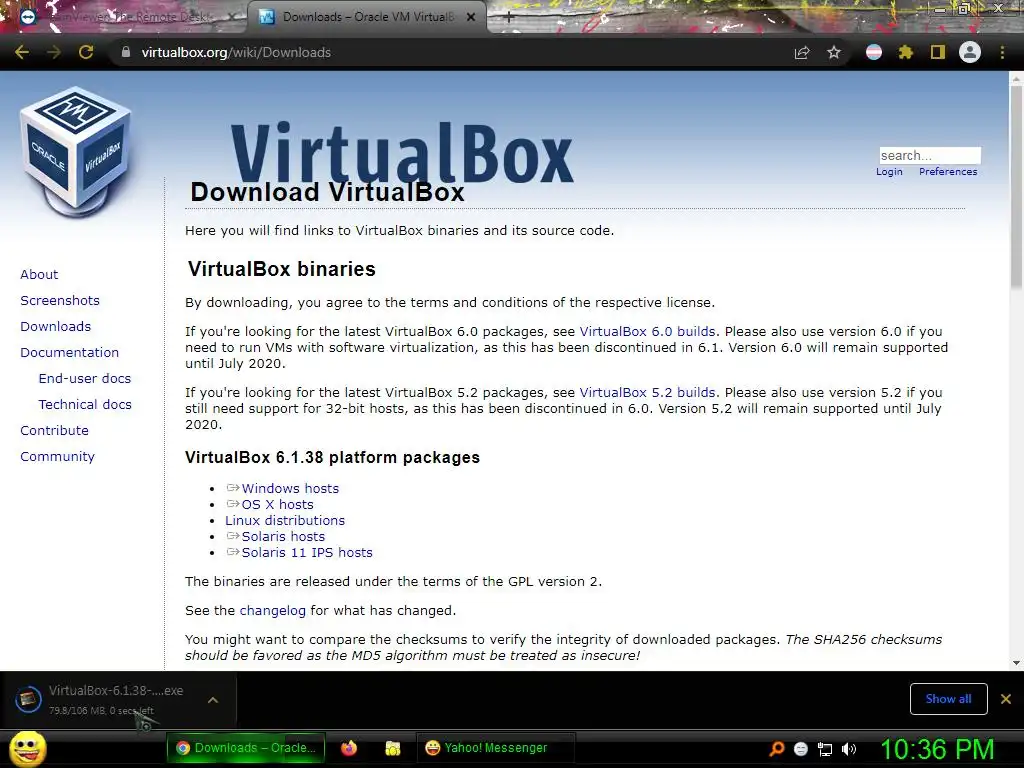Open Contribute in the sidebar
The height and width of the screenshot is (768, 1024).
click(x=54, y=431)
